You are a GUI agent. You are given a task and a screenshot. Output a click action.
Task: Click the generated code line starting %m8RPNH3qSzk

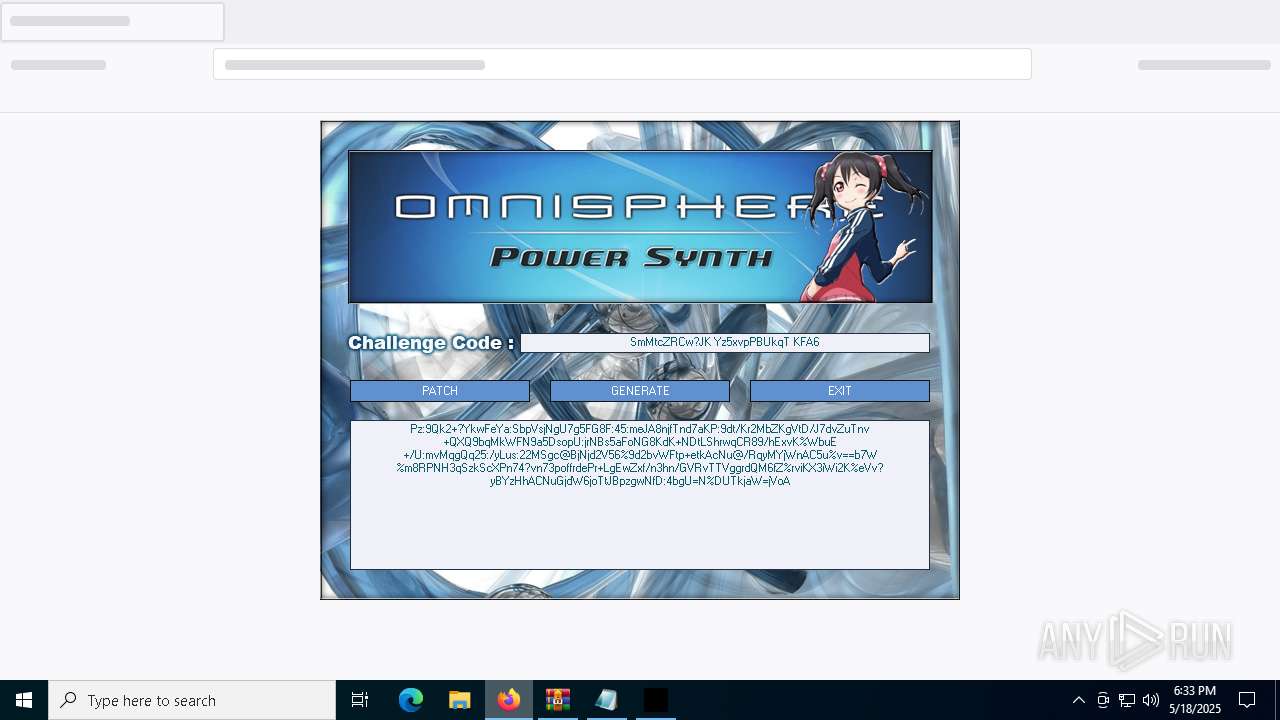click(x=640, y=468)
